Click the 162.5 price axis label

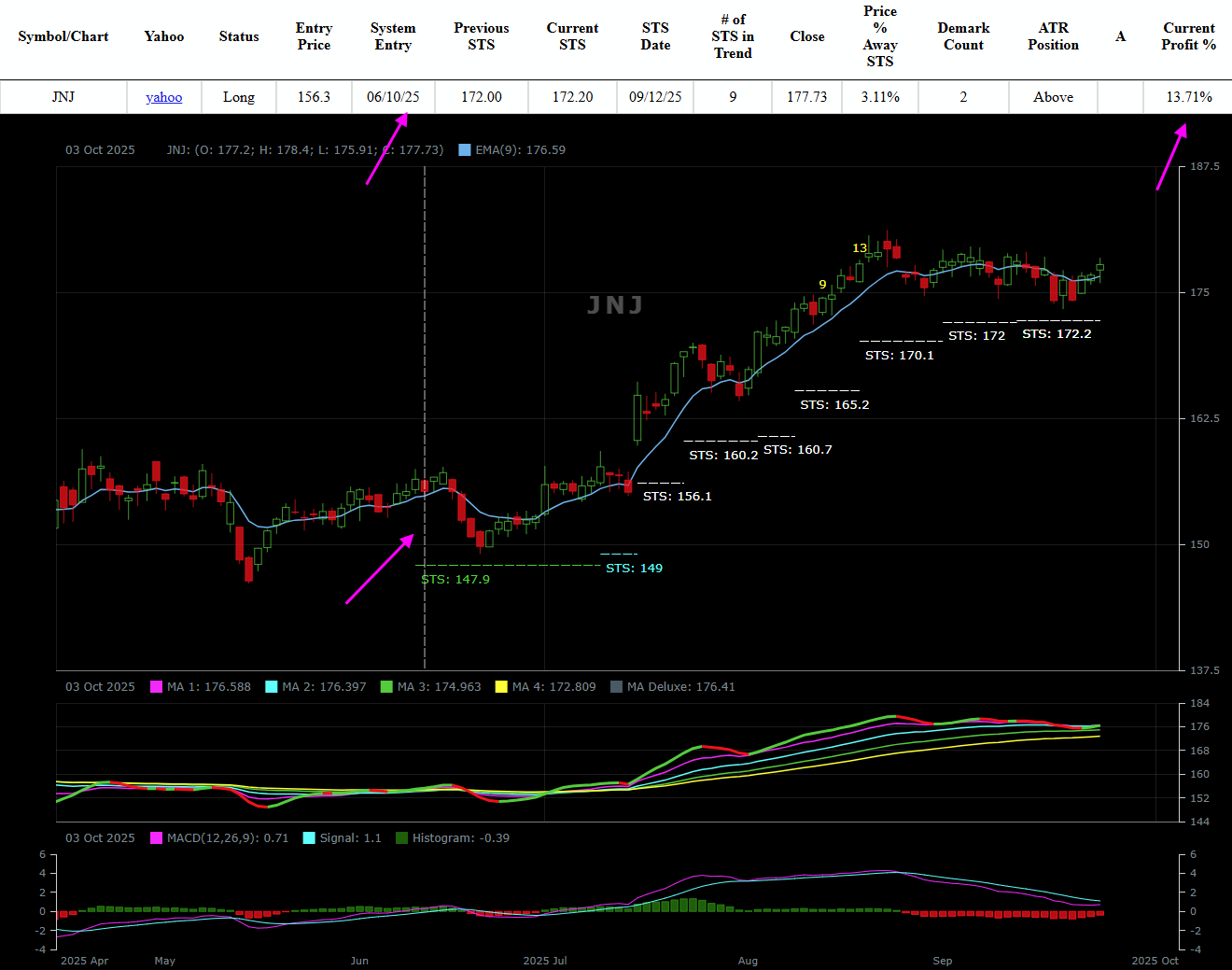coord(1205,419)
